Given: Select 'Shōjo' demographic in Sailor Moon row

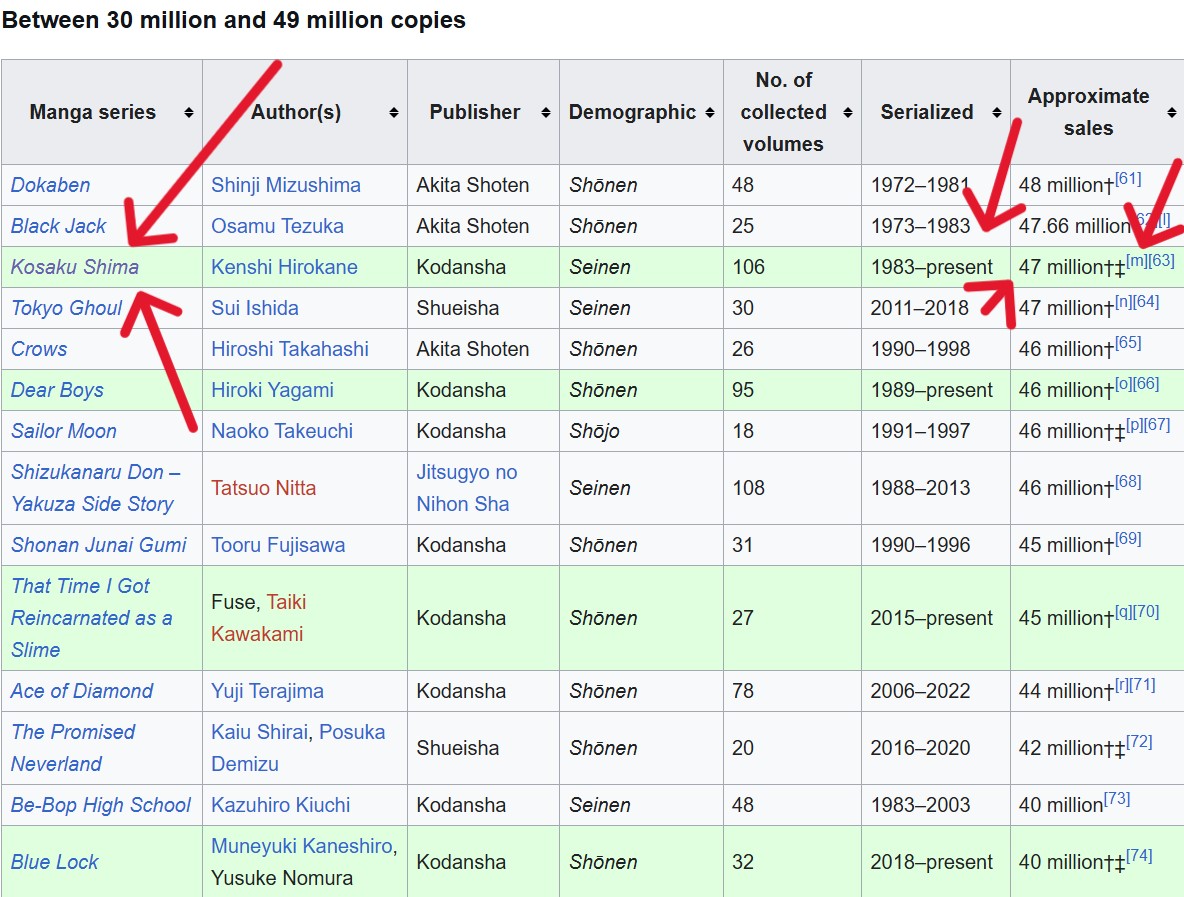Looking at the screenshot, I should 594,431.
